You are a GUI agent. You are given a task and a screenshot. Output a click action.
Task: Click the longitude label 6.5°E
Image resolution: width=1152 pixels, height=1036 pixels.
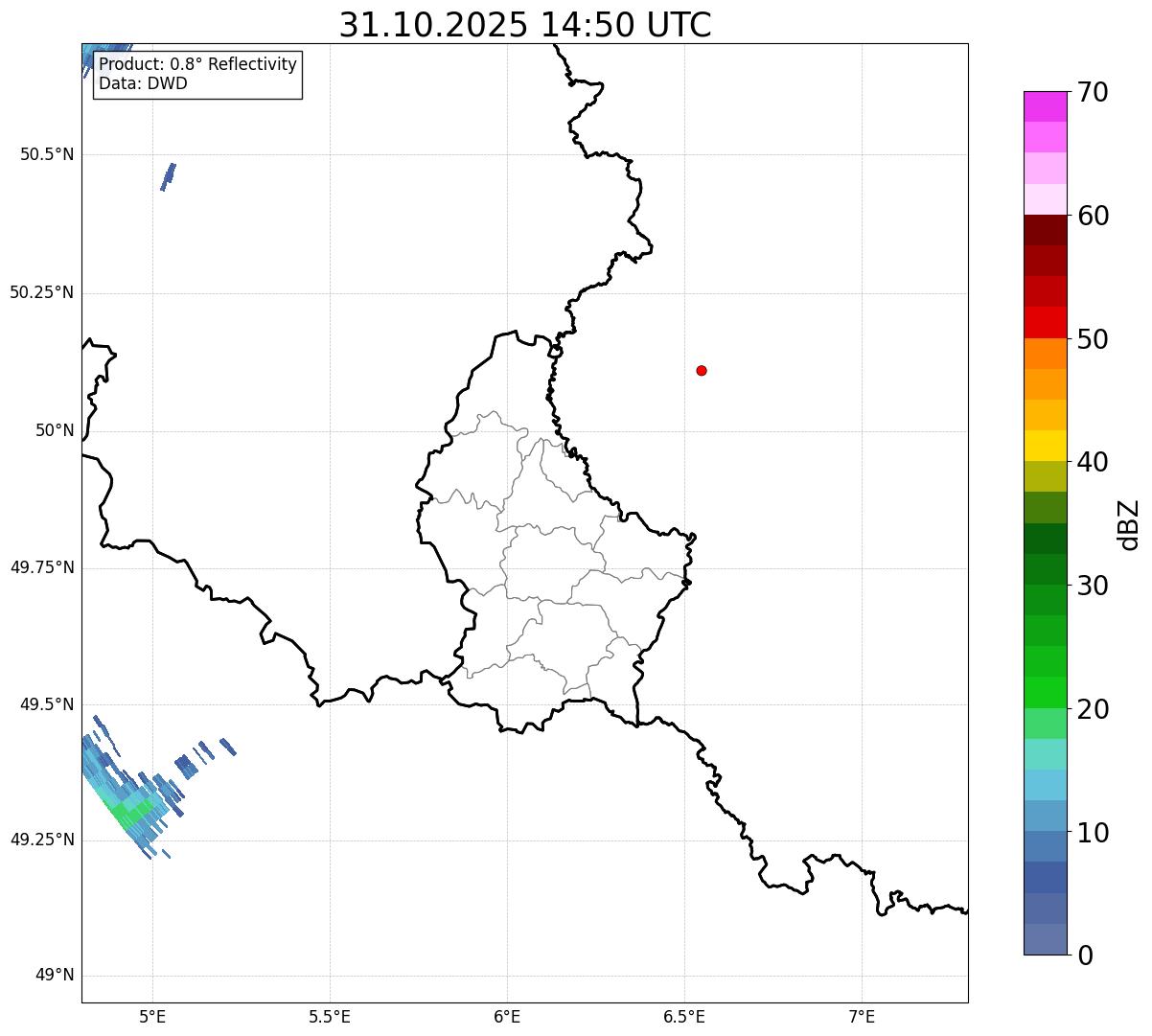(x=684, y=1016)
